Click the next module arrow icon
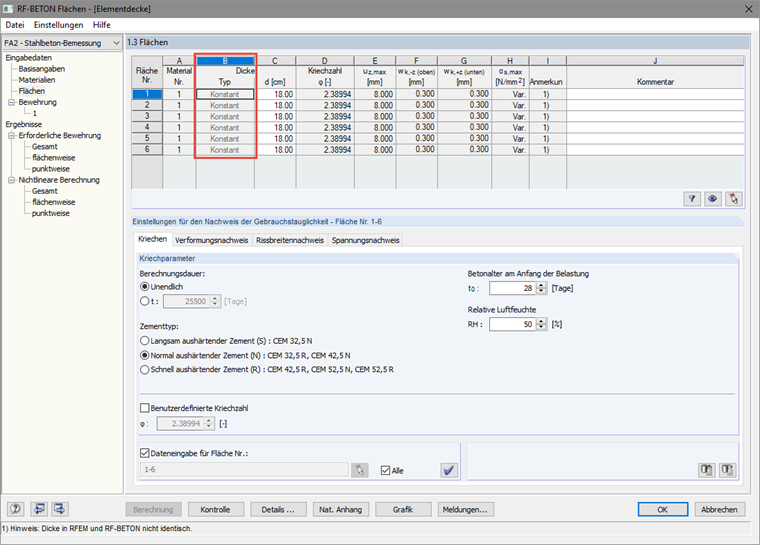The image size is (760, 545). [60, 509]
